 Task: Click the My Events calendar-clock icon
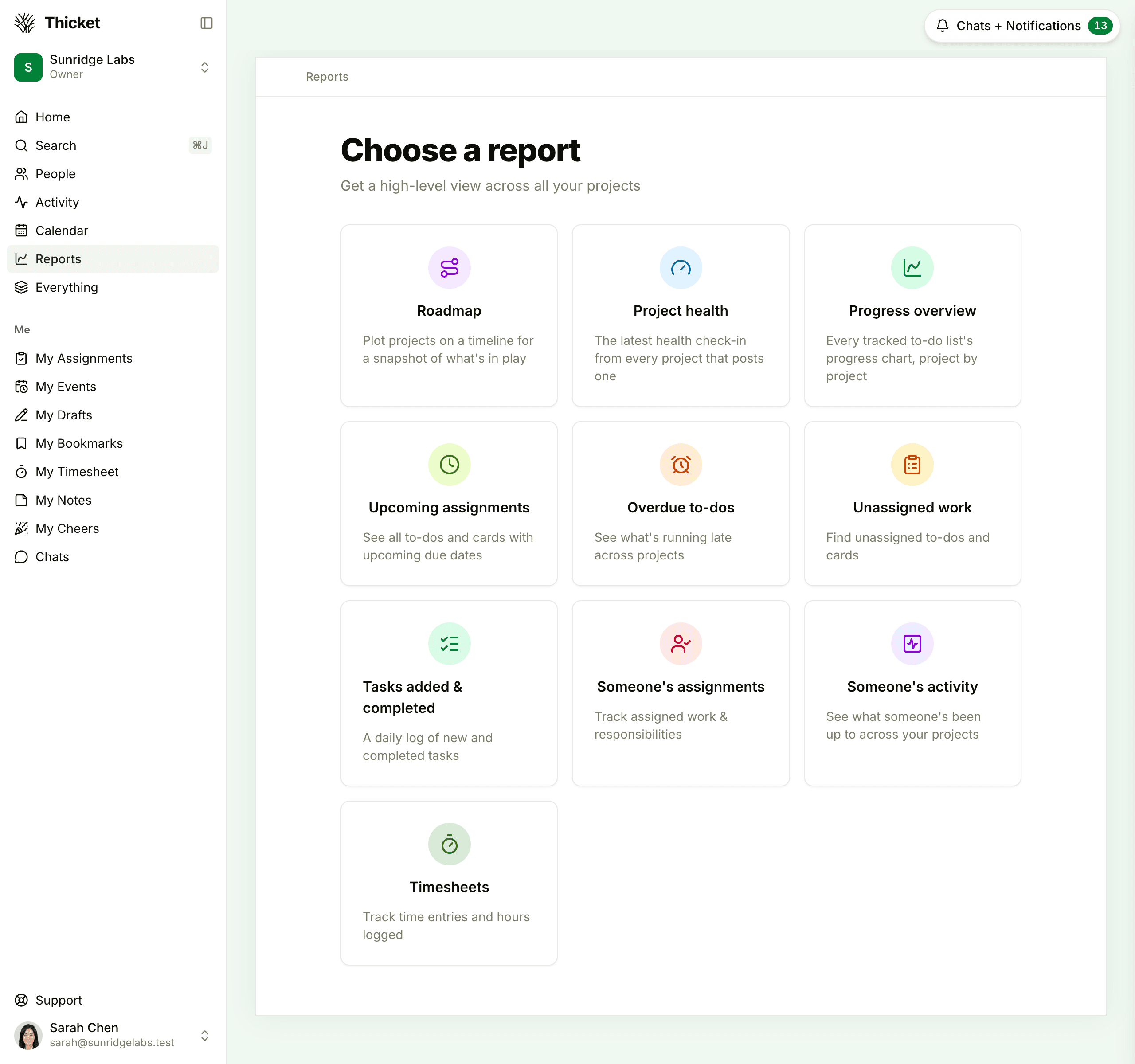[21, 387]
